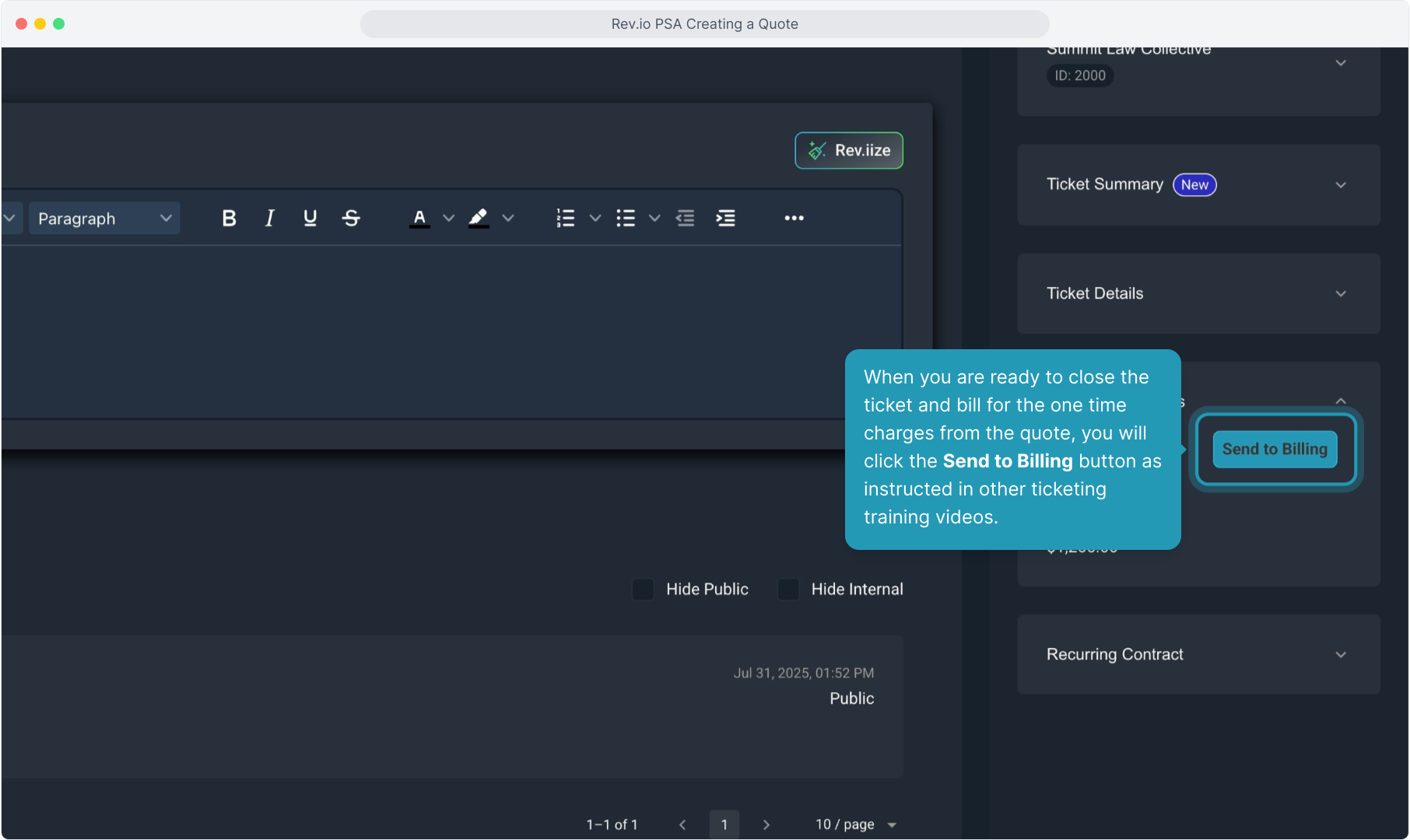Change the 10 / page size selector
This screenshot has width=1410, height=840.
(x=855, y=824)
